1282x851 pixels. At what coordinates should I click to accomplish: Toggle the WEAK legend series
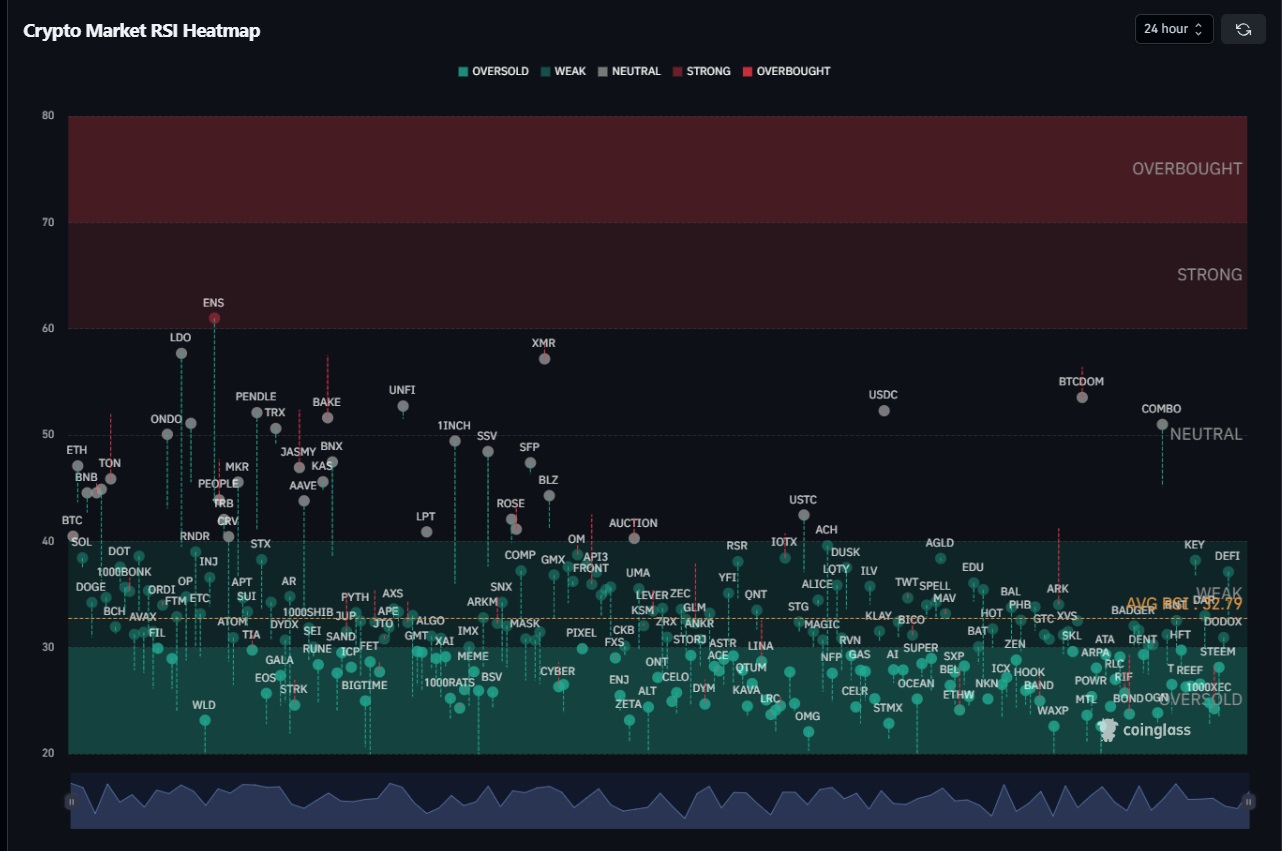(563, 71)
